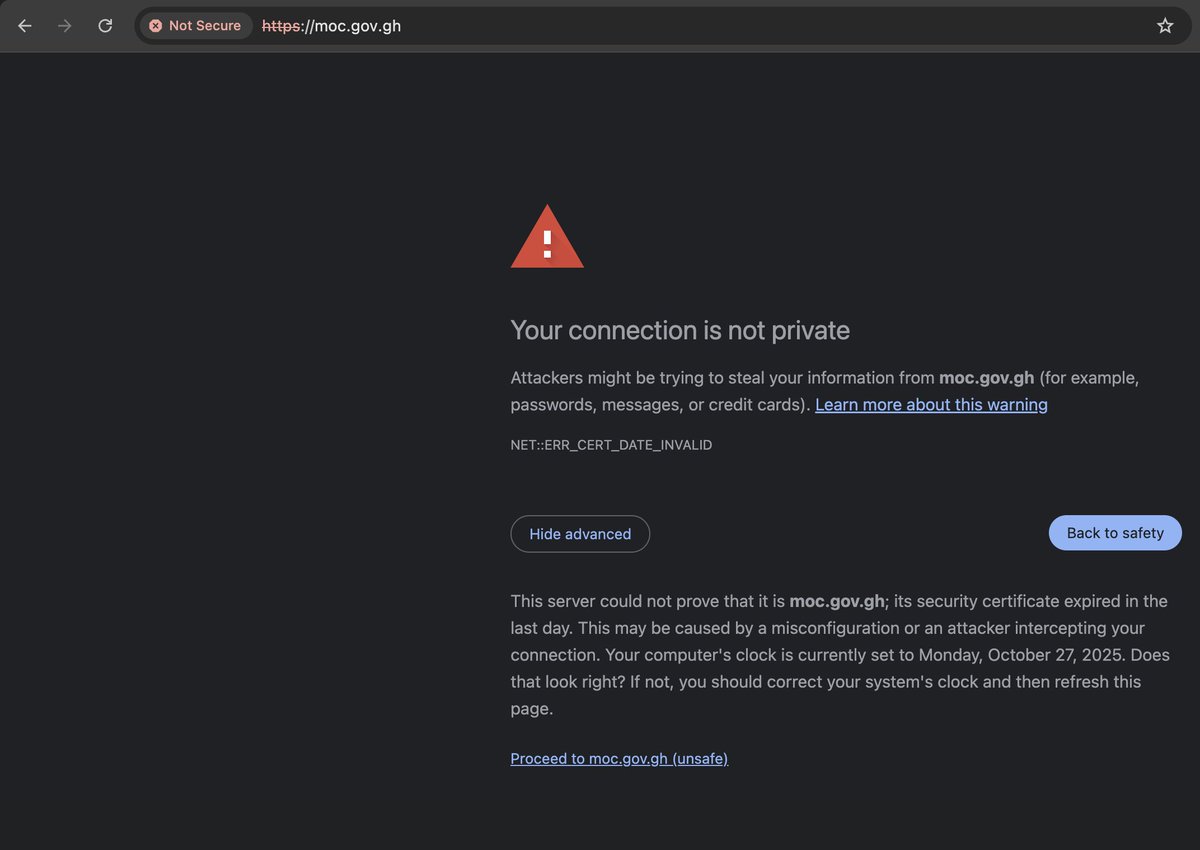Click the forward navigation arrow
The height and width of the screenshot is (850, 1200).
(x=64, y=25)
